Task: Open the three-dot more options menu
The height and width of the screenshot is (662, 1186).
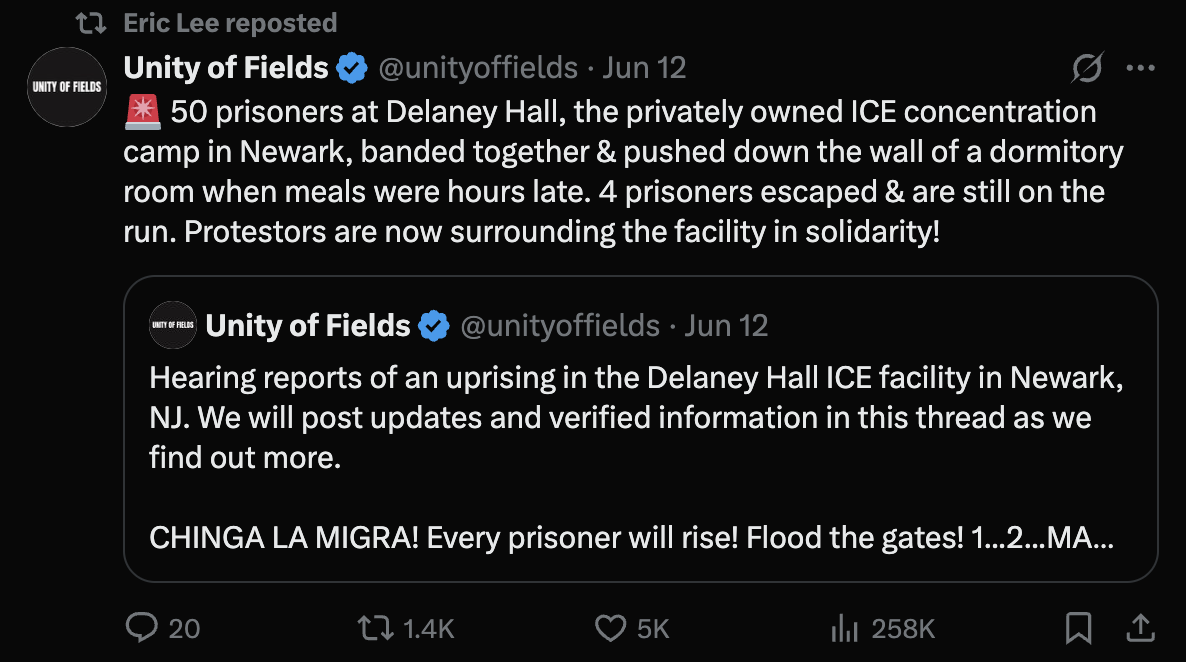Action: tap(1140, 69)
